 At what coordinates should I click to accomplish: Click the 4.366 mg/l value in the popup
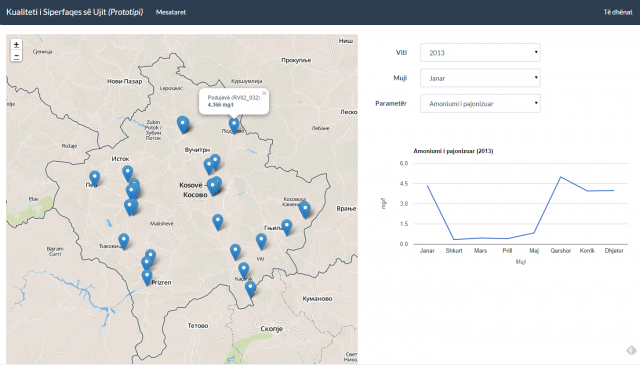tap(220, 105)
